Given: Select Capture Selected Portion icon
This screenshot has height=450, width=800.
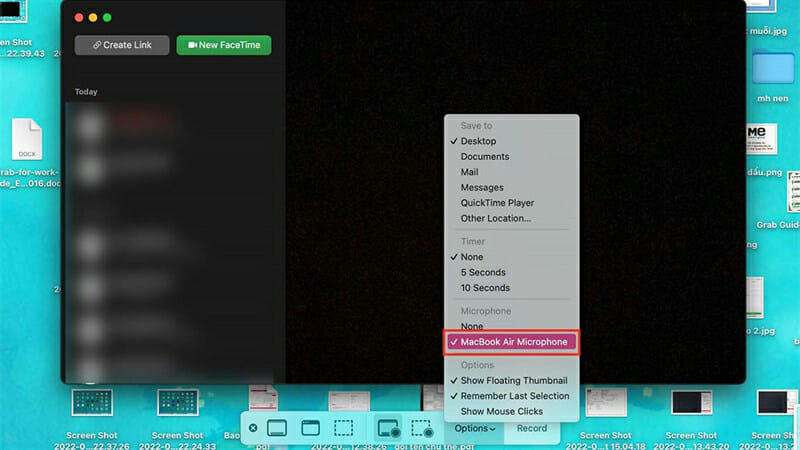Looking at the screenshot, I should pos(343,428).
